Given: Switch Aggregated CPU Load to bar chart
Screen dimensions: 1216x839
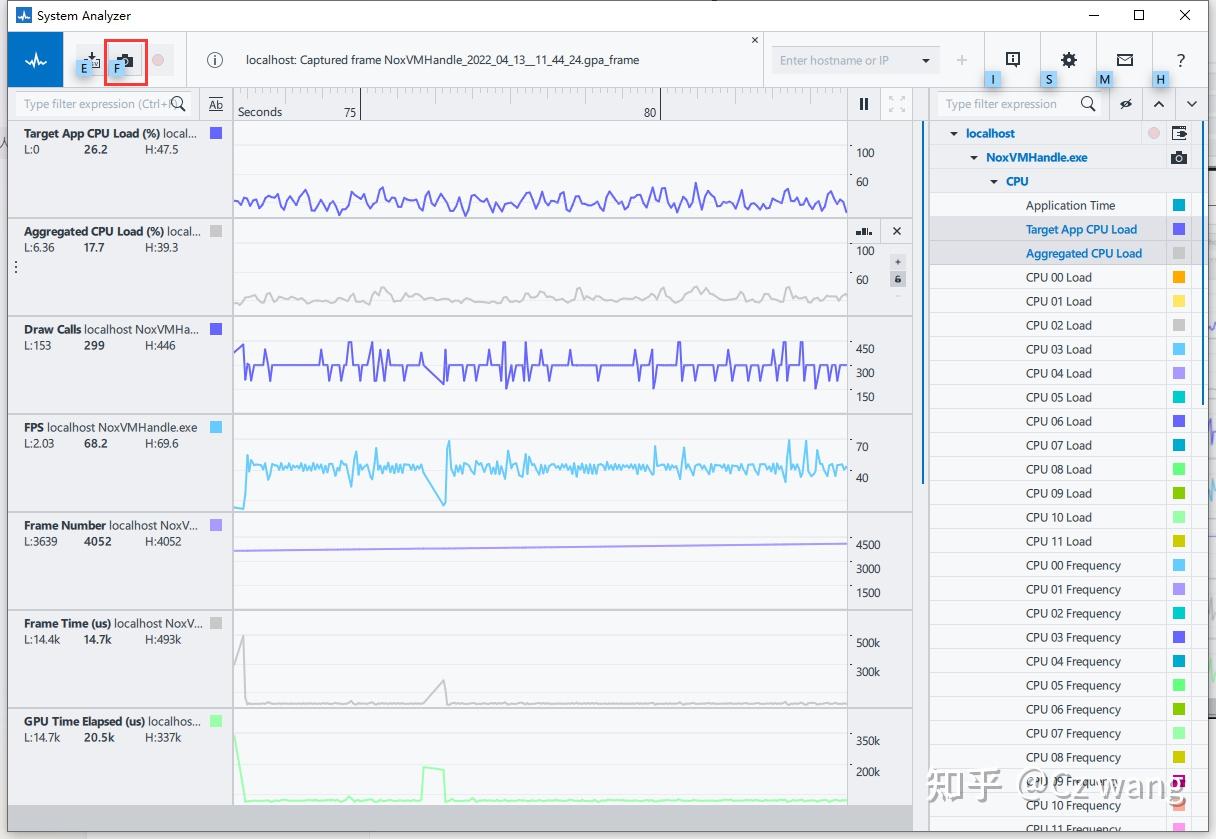Looking at the screenshot, I should 864,231.
